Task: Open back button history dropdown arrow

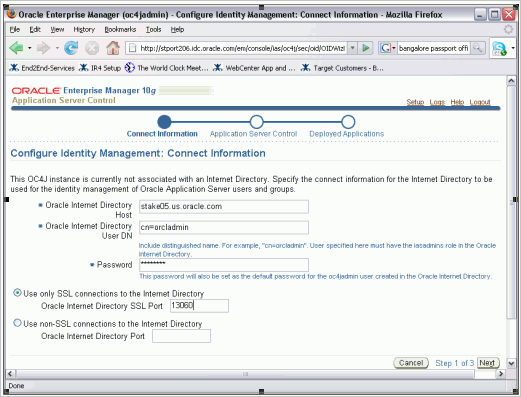Action: coord(29,48)
